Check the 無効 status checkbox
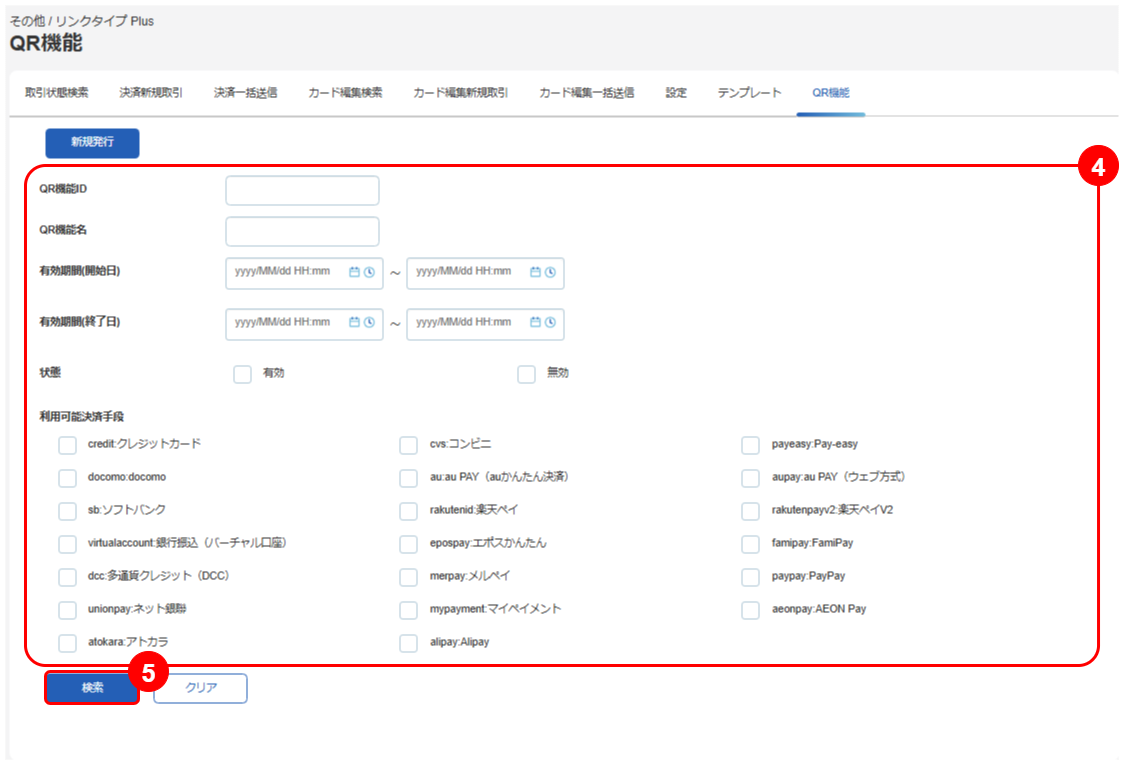The height and width of the screenshot is (764, 1124). pyautogui.click(x=526, y=374)
